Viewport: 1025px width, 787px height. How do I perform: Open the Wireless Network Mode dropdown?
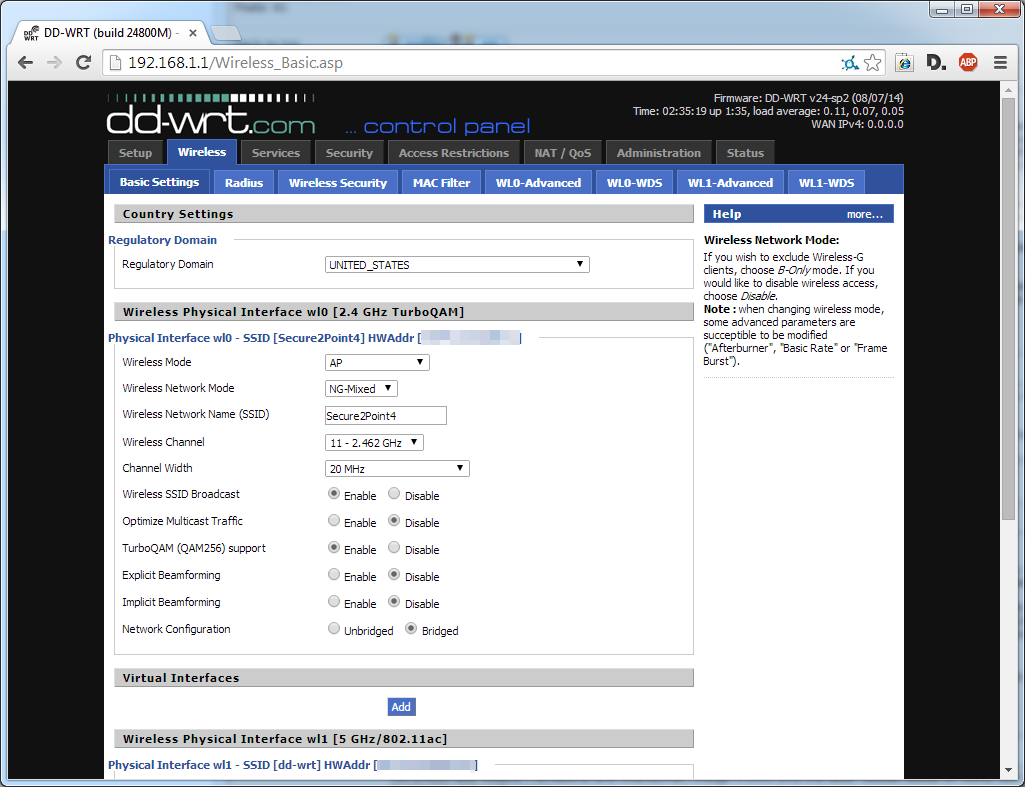coord(361,388)
